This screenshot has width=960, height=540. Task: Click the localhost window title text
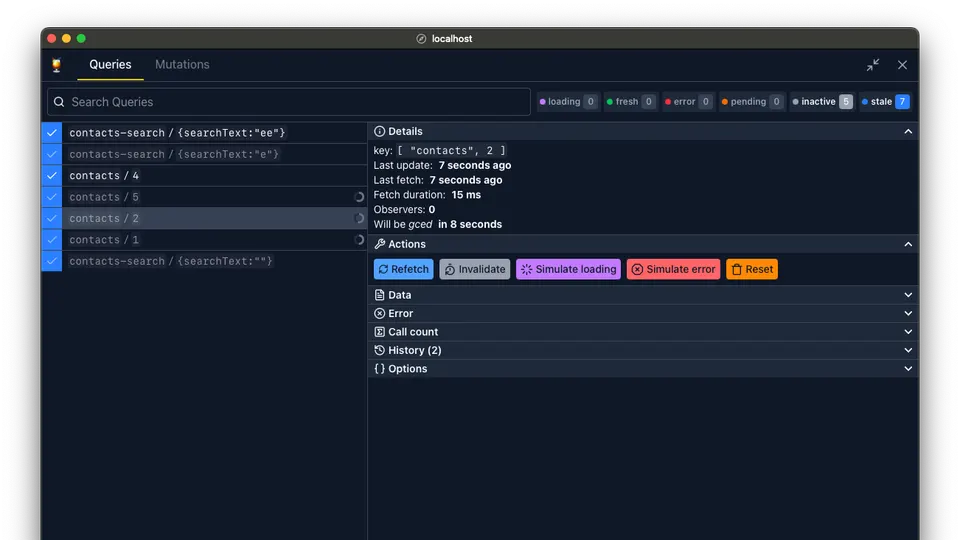(x=452, y=39)
